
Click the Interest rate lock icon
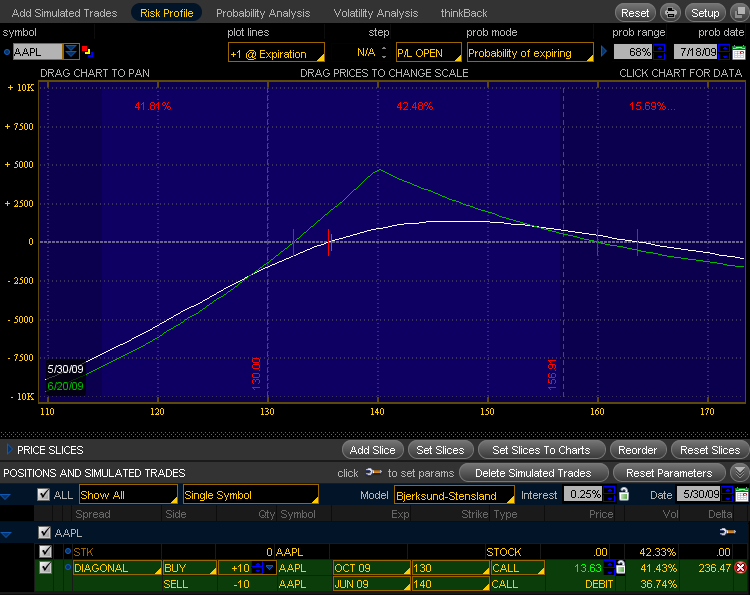625,495
